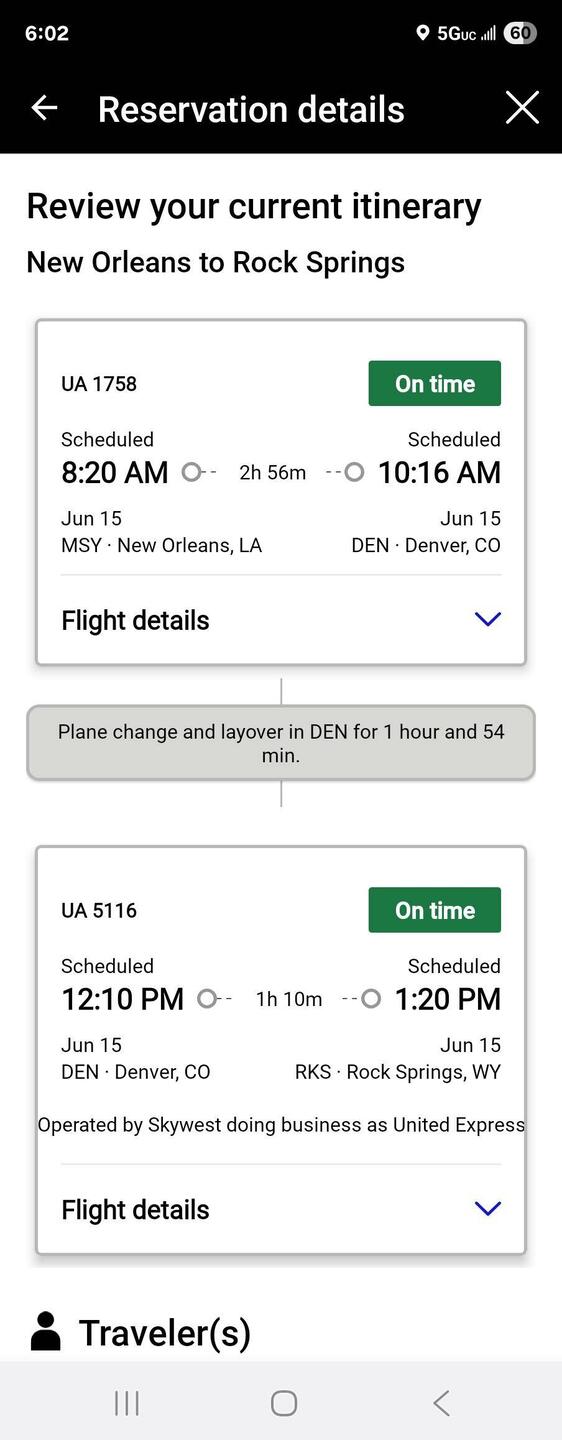Expand Flight details for UA 5116
This screenshot has height=1440, width=562.
281,1209
